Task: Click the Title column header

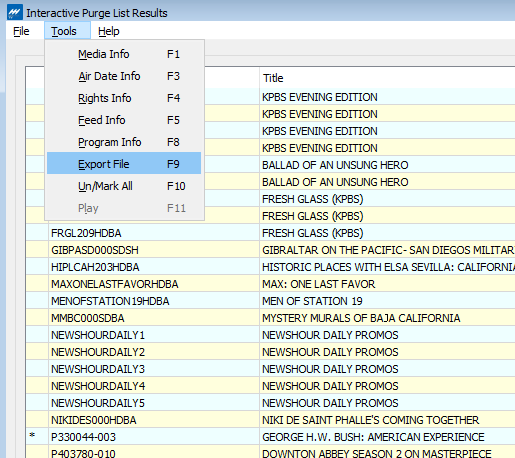Action: (x=387, y=78)
